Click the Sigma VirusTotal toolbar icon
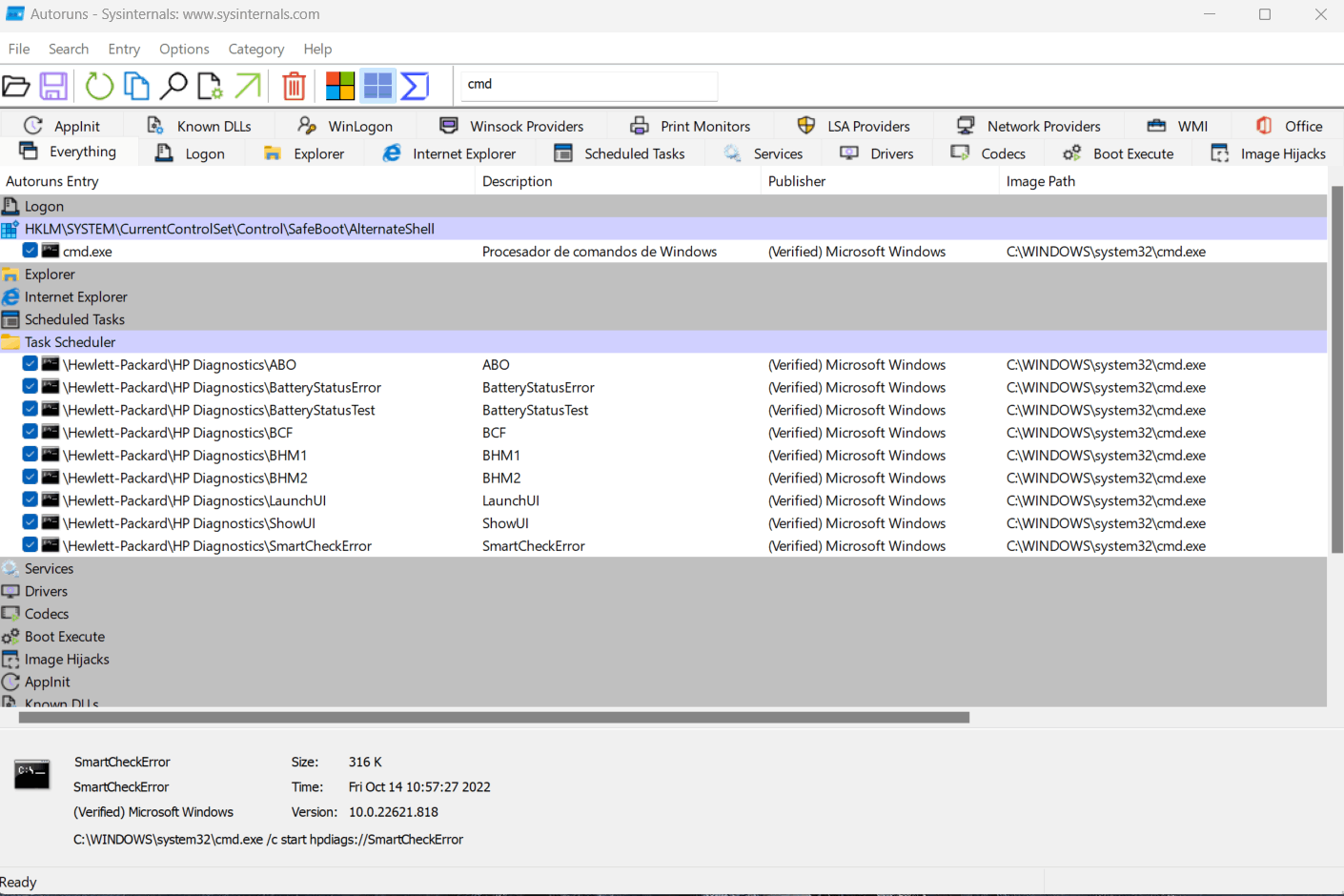1344x896 pixels. [415, 87]
